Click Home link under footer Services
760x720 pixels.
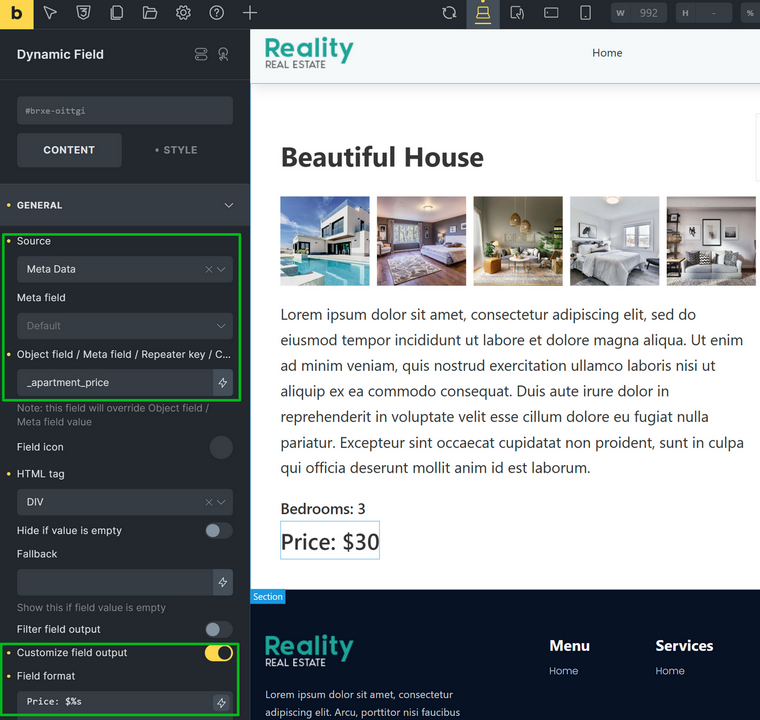(x=670, y=671)
